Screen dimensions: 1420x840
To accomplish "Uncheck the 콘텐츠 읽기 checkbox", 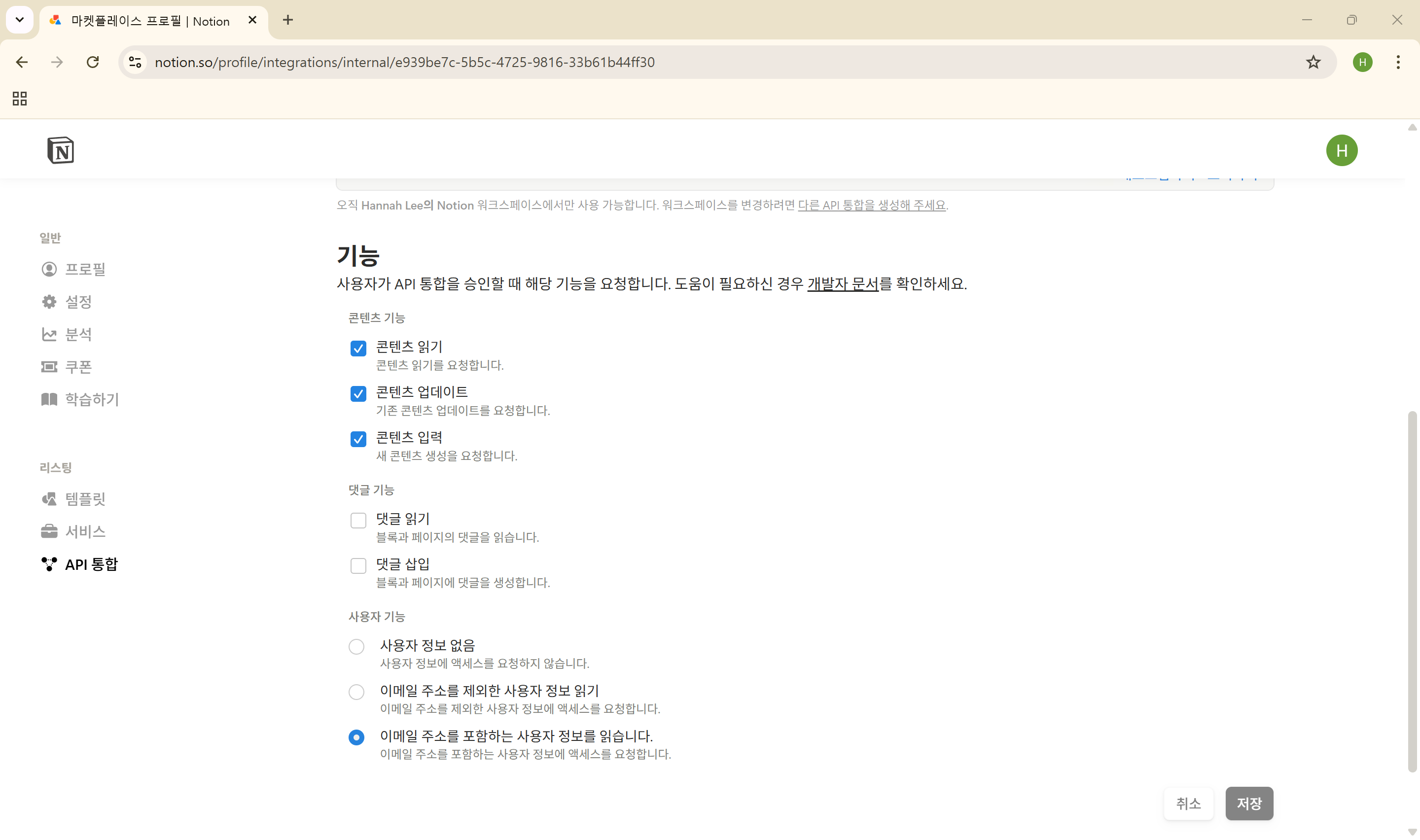I will coord(358,348).
